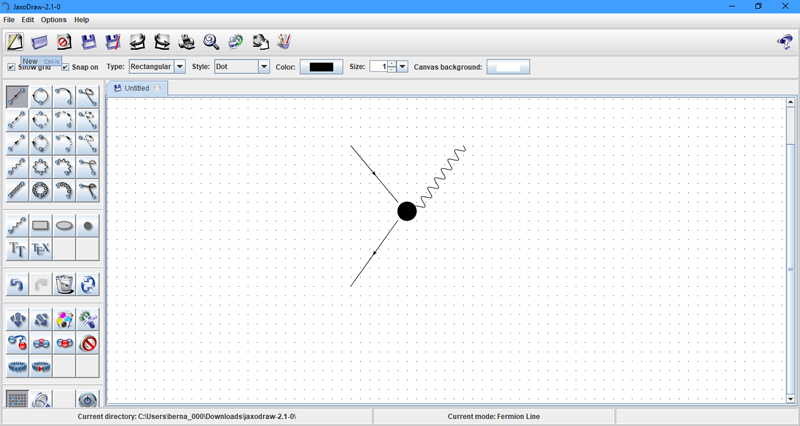Open the grid Type dropdown arrow

click(x=180, y=67)
